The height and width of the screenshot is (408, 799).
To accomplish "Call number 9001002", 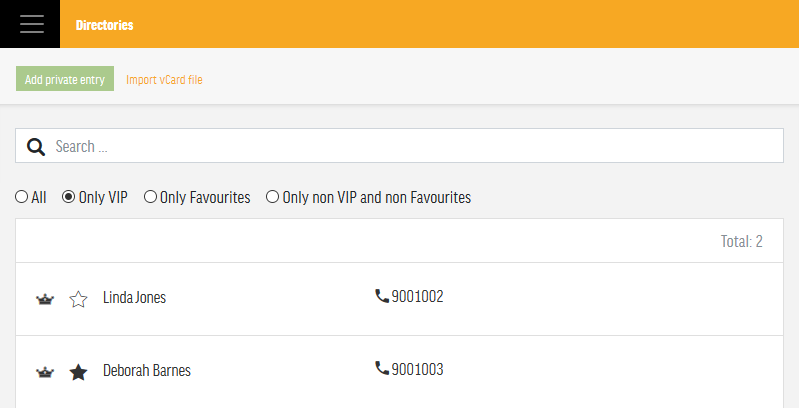I will (417, 296).
